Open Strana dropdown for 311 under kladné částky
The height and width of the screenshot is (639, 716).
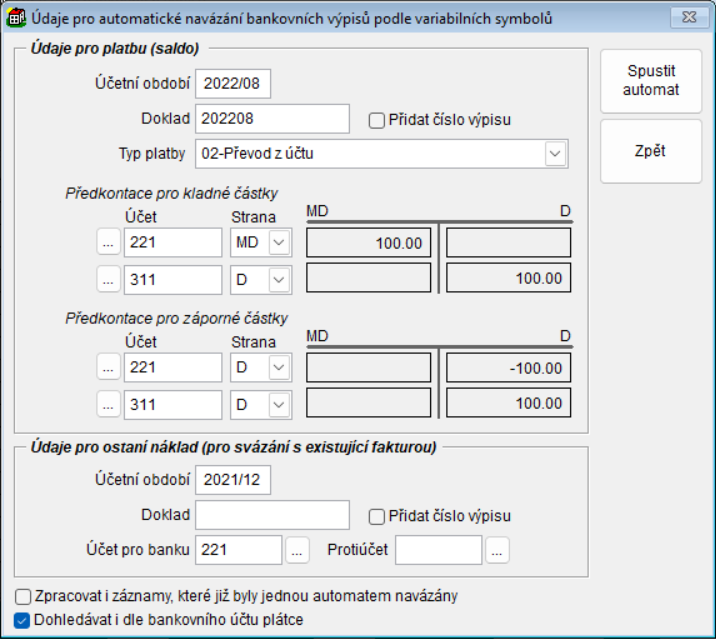279,280
